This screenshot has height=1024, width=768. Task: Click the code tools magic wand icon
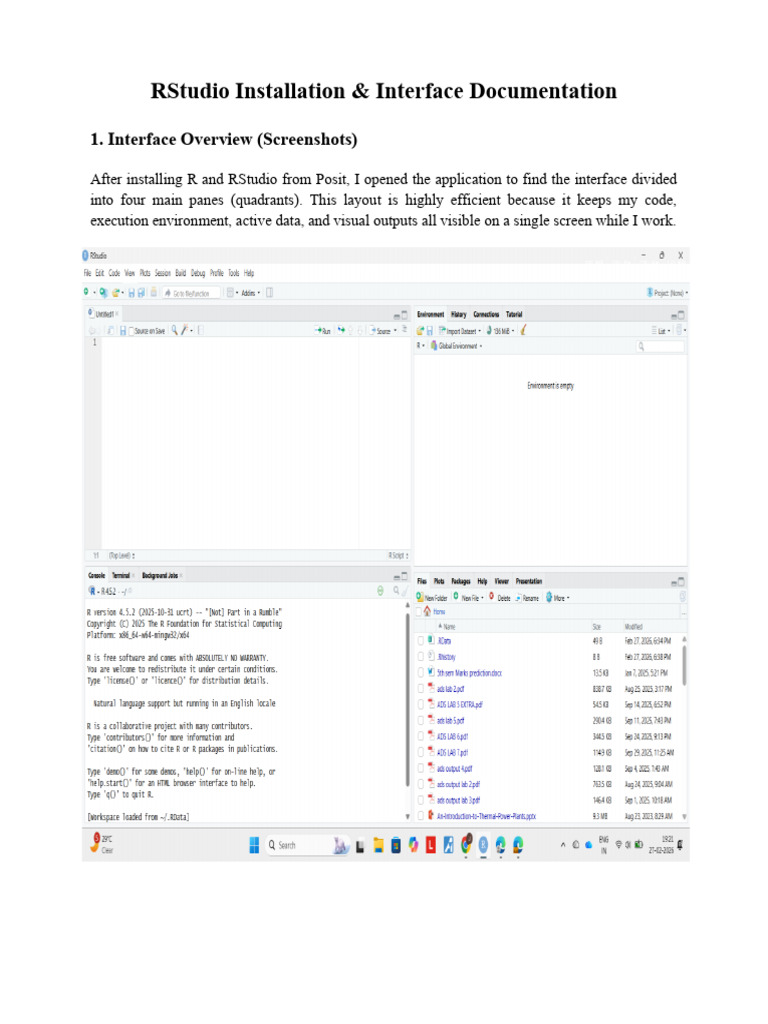(x=185, y=330)
